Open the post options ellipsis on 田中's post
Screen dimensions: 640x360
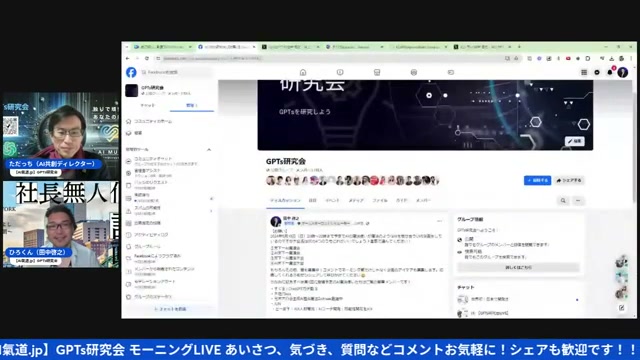click(x=440, y=221)
